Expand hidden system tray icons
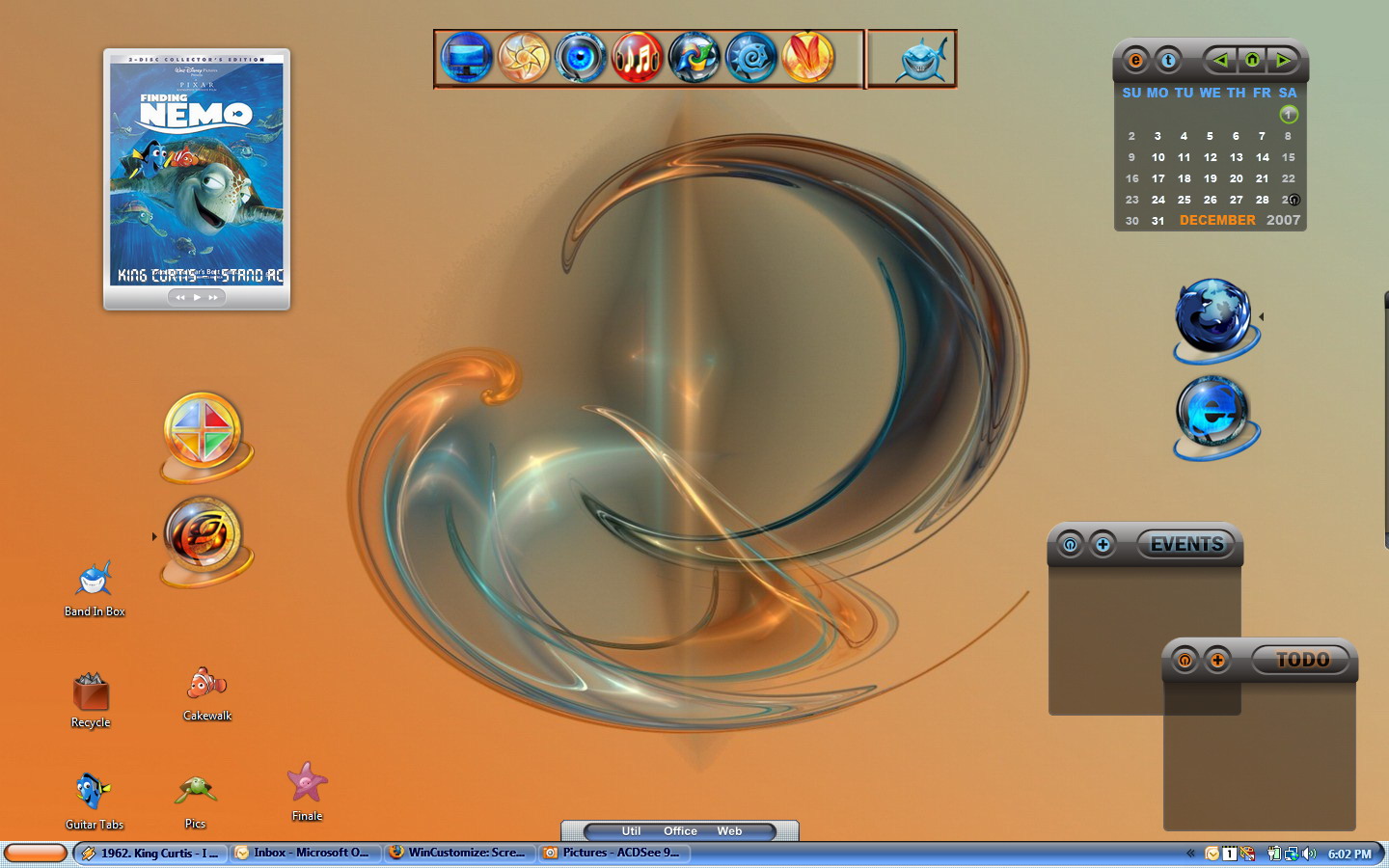The image size is (1389, 868). 1190,854
